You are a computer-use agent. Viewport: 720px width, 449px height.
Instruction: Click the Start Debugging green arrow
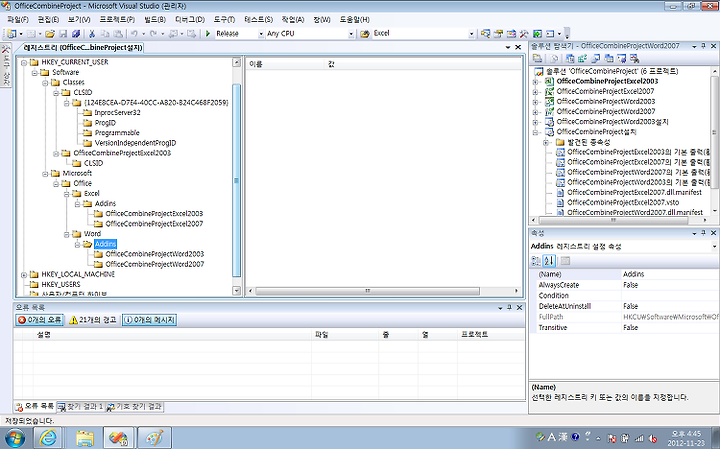[208, 34]
